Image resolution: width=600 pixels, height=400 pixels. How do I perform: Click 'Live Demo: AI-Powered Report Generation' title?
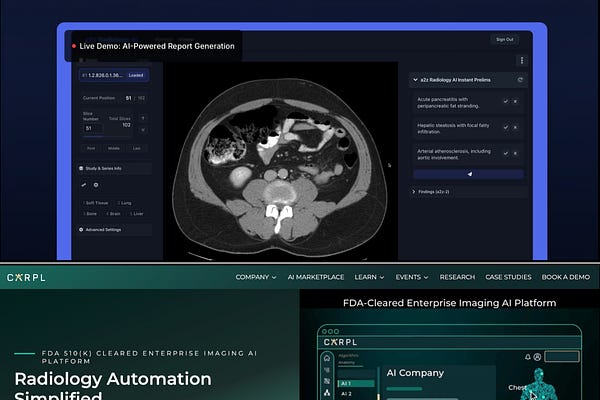157,46
